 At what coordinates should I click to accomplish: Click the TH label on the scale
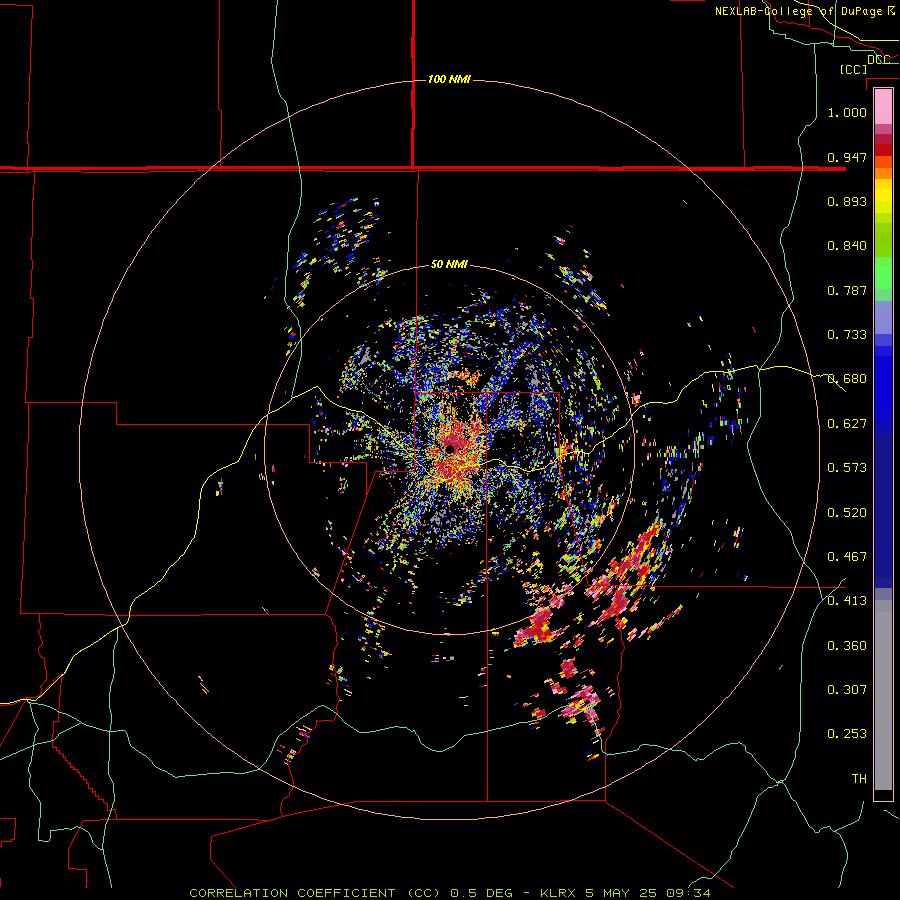click(x=859, y=779)
